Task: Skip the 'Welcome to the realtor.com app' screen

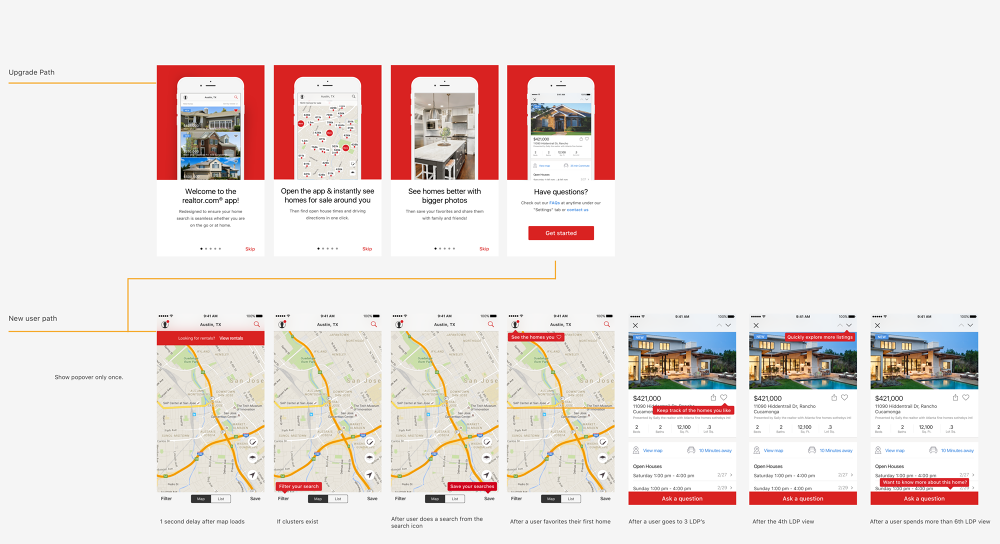Action: 250,249
